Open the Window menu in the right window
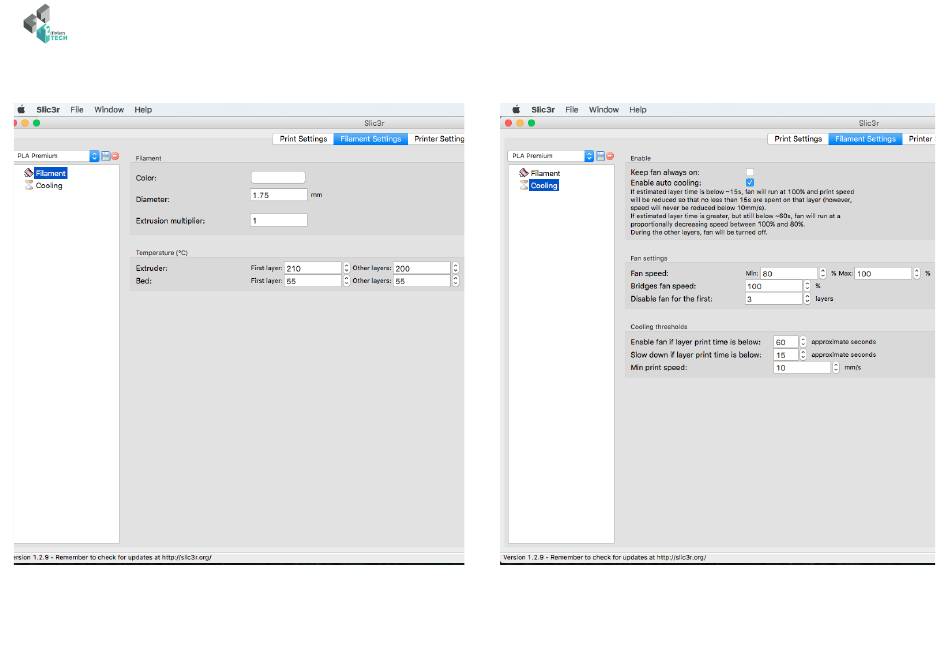This screenshot has height=667, width=950. tap(604, 110)
